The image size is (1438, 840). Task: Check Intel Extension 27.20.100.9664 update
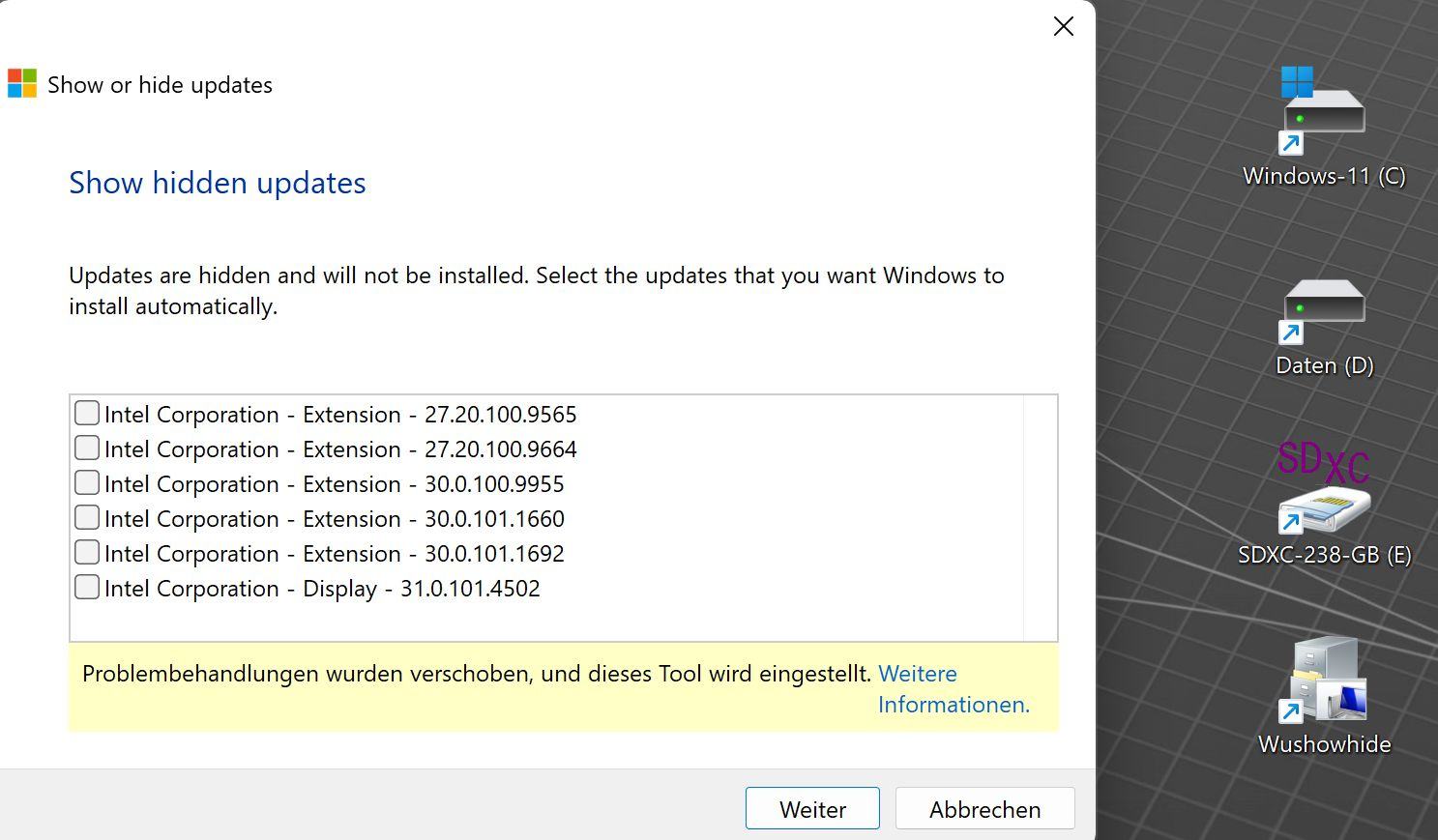(x=87, y=449)
